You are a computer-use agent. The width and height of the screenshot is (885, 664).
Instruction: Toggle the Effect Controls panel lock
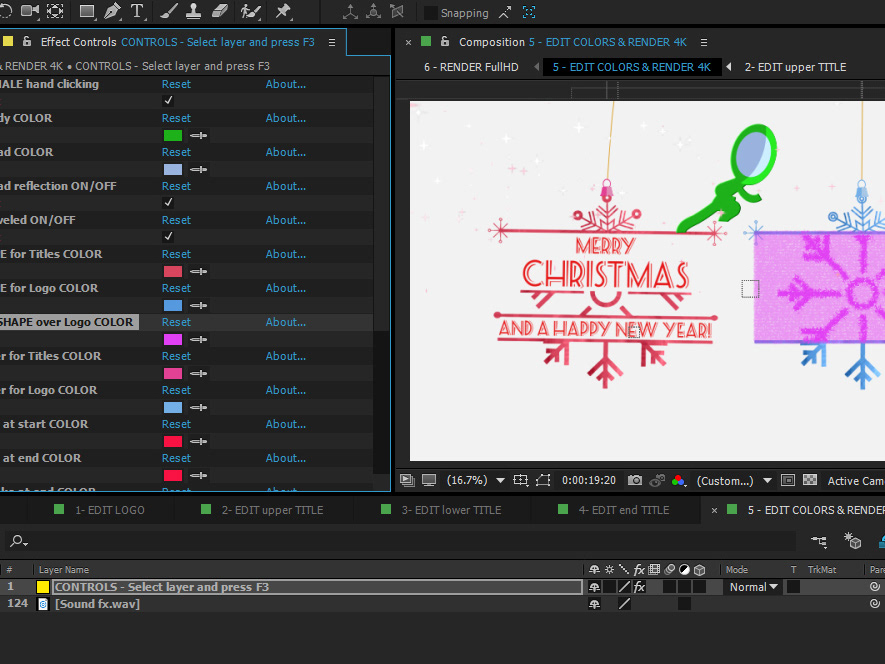[x=27, y=42]
